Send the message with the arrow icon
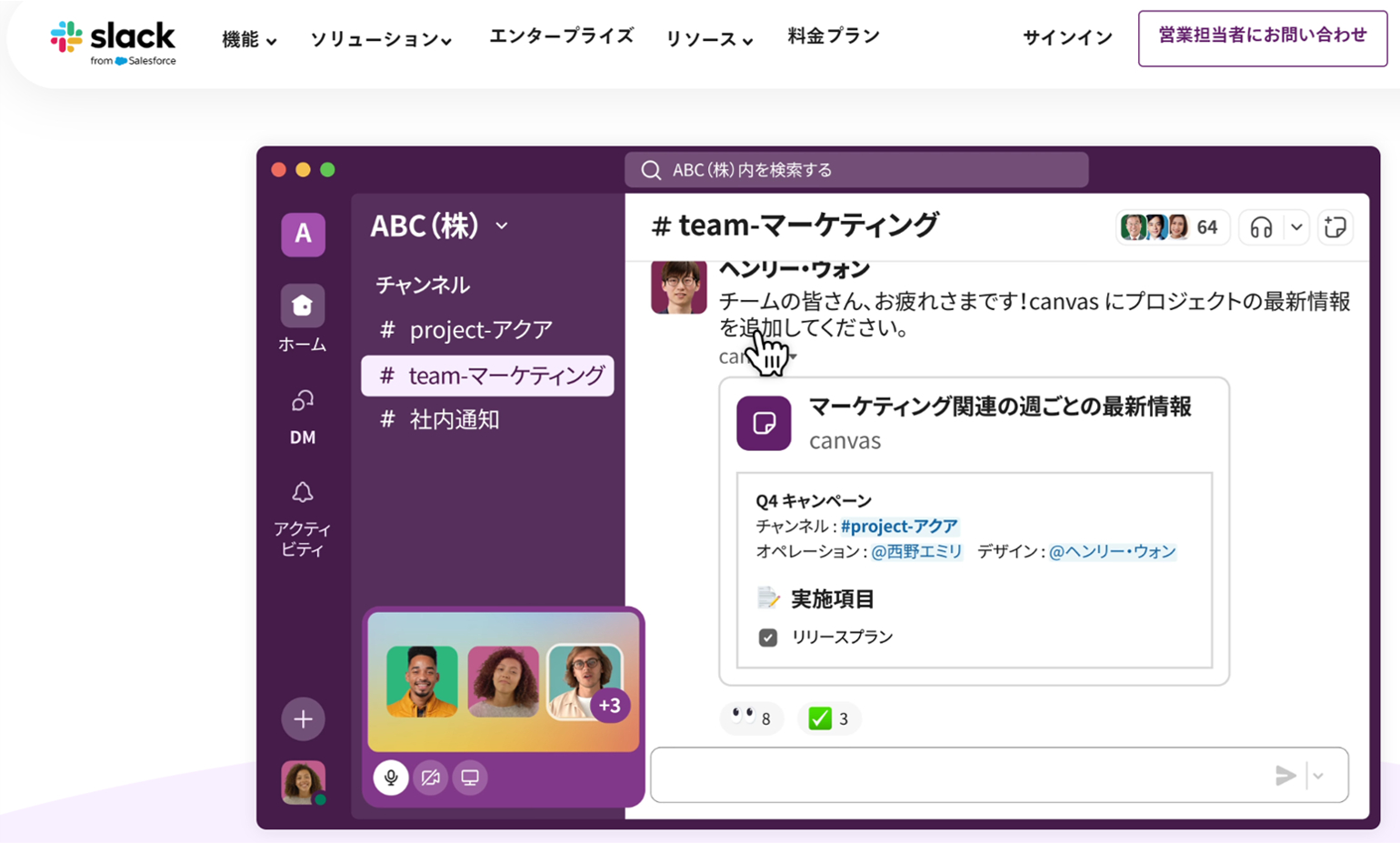Image resolution: width=1400 pixels, height=843 pixels. point(1285,776)
